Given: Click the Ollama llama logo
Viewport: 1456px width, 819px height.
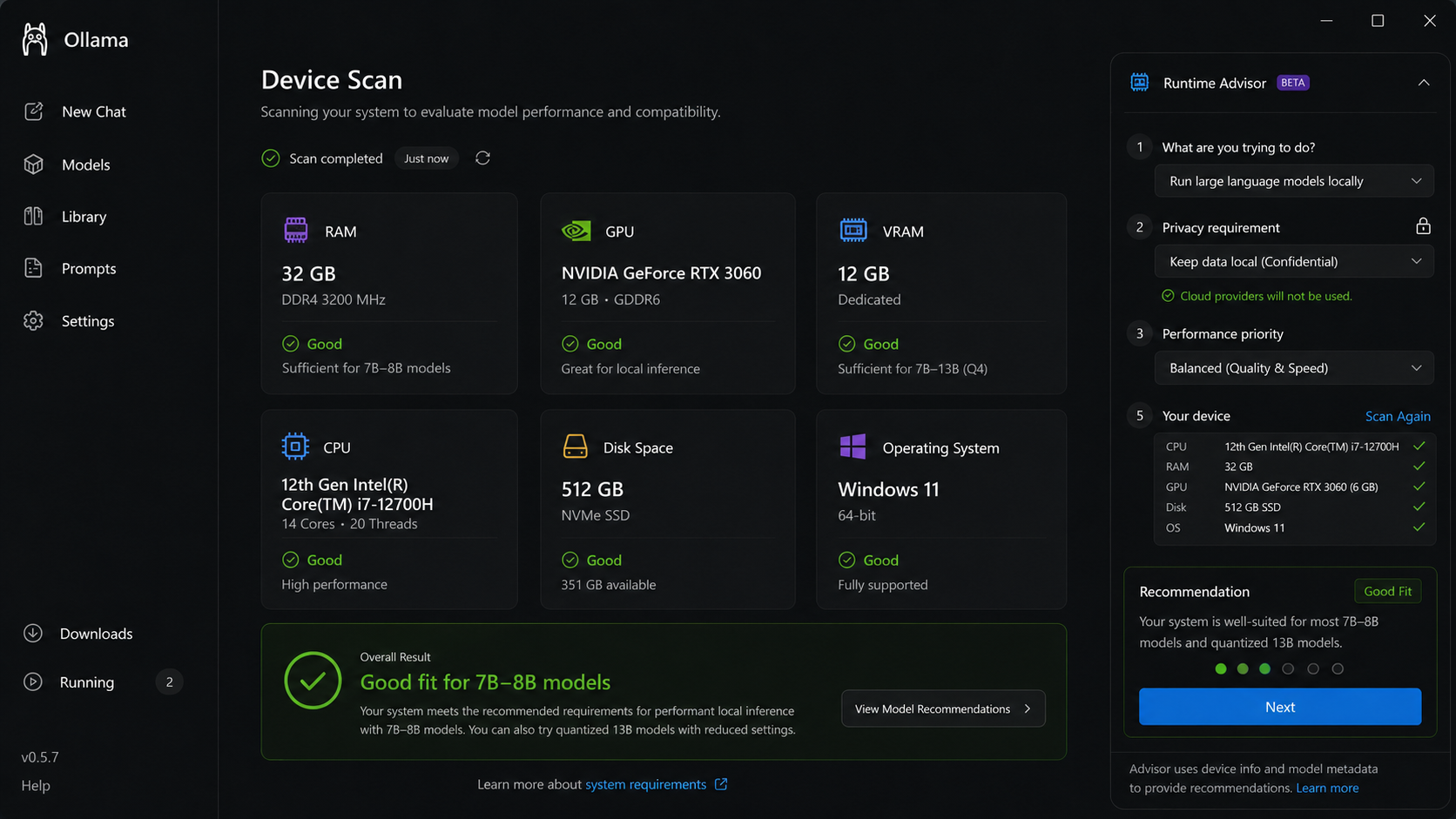Looking at the screenshot, I should [35, 39].
